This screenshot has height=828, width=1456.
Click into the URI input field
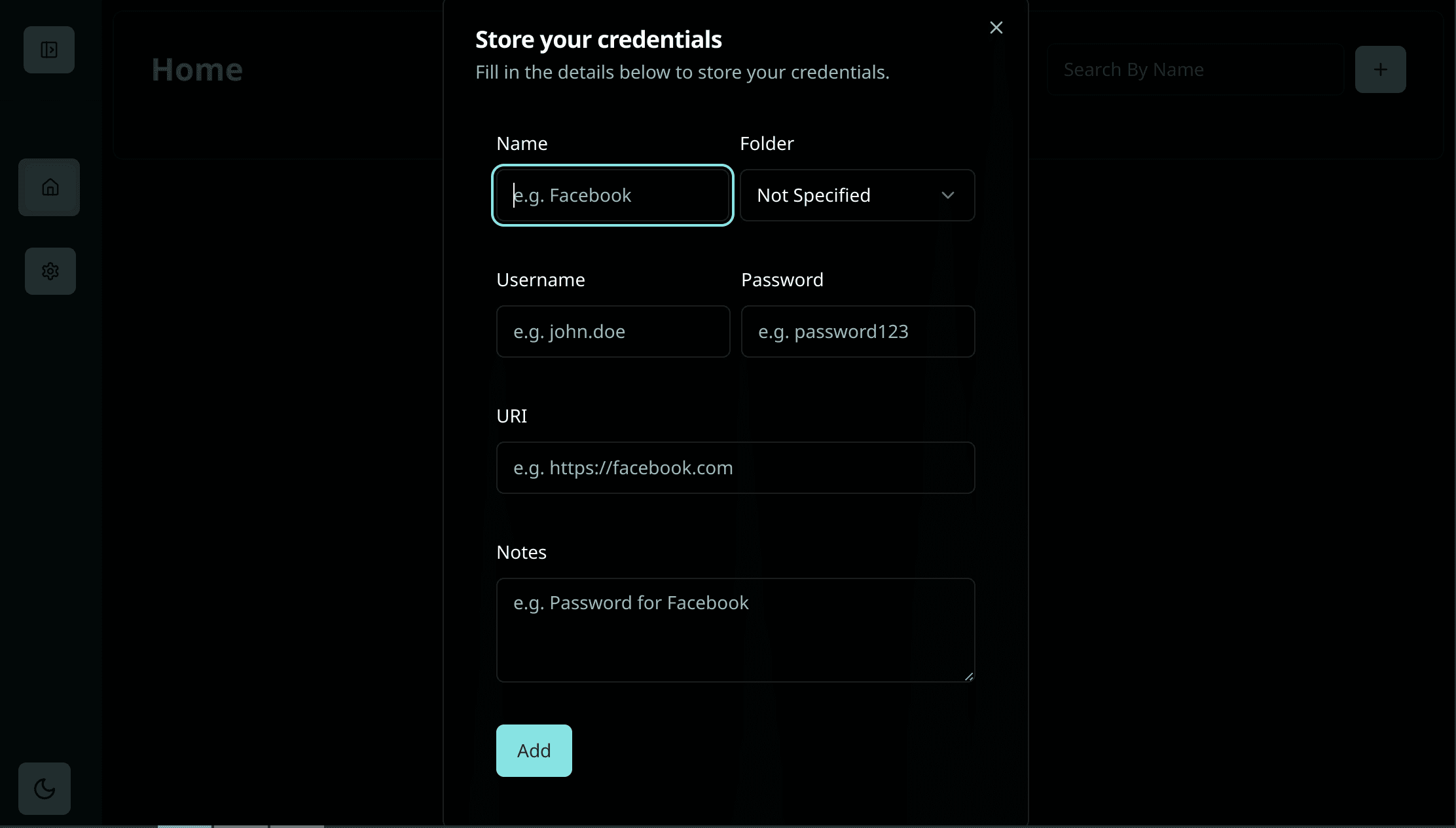(735, 468)
